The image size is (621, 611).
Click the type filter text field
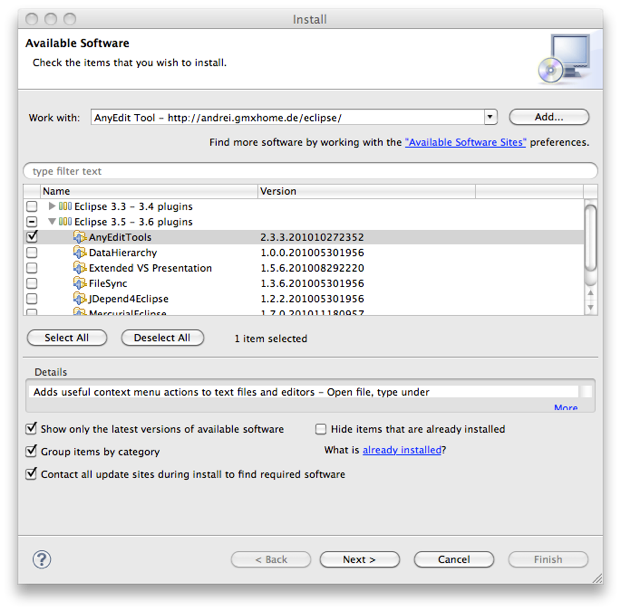tap(310, 171)
